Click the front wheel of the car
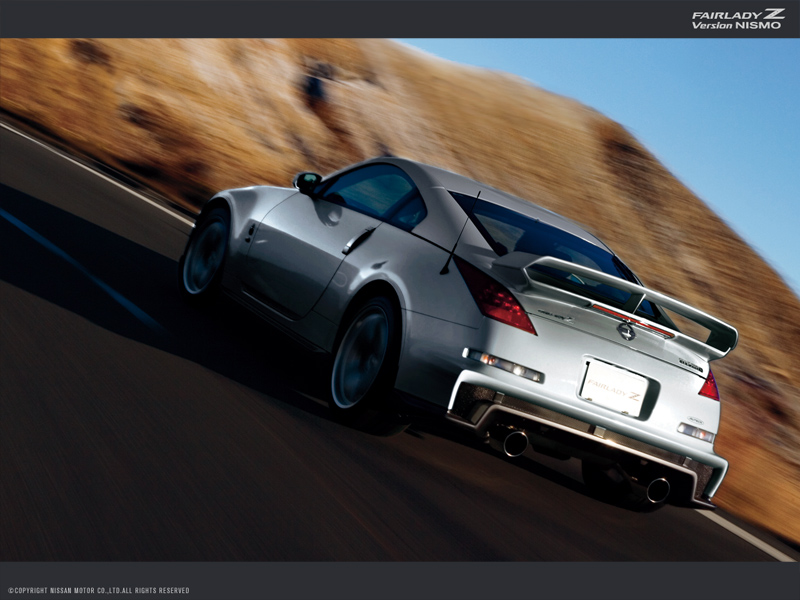Screen dimensions: 800x600 pos(207,252)
